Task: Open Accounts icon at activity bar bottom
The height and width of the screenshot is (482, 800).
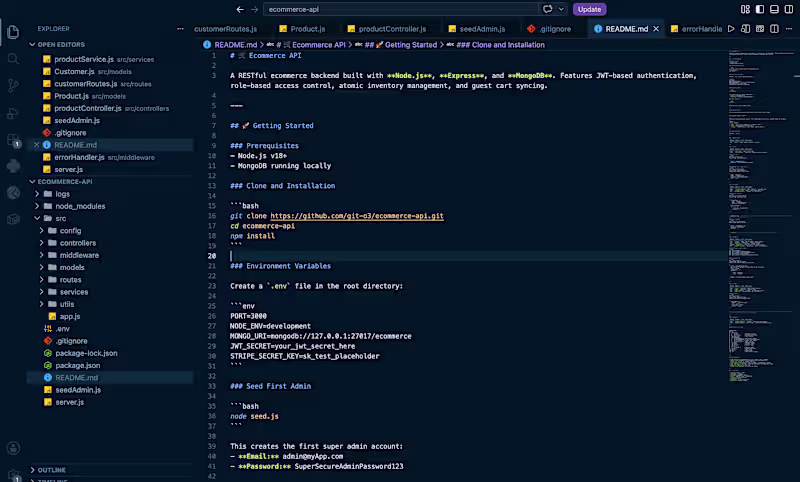Action: [x=13, y=448]
